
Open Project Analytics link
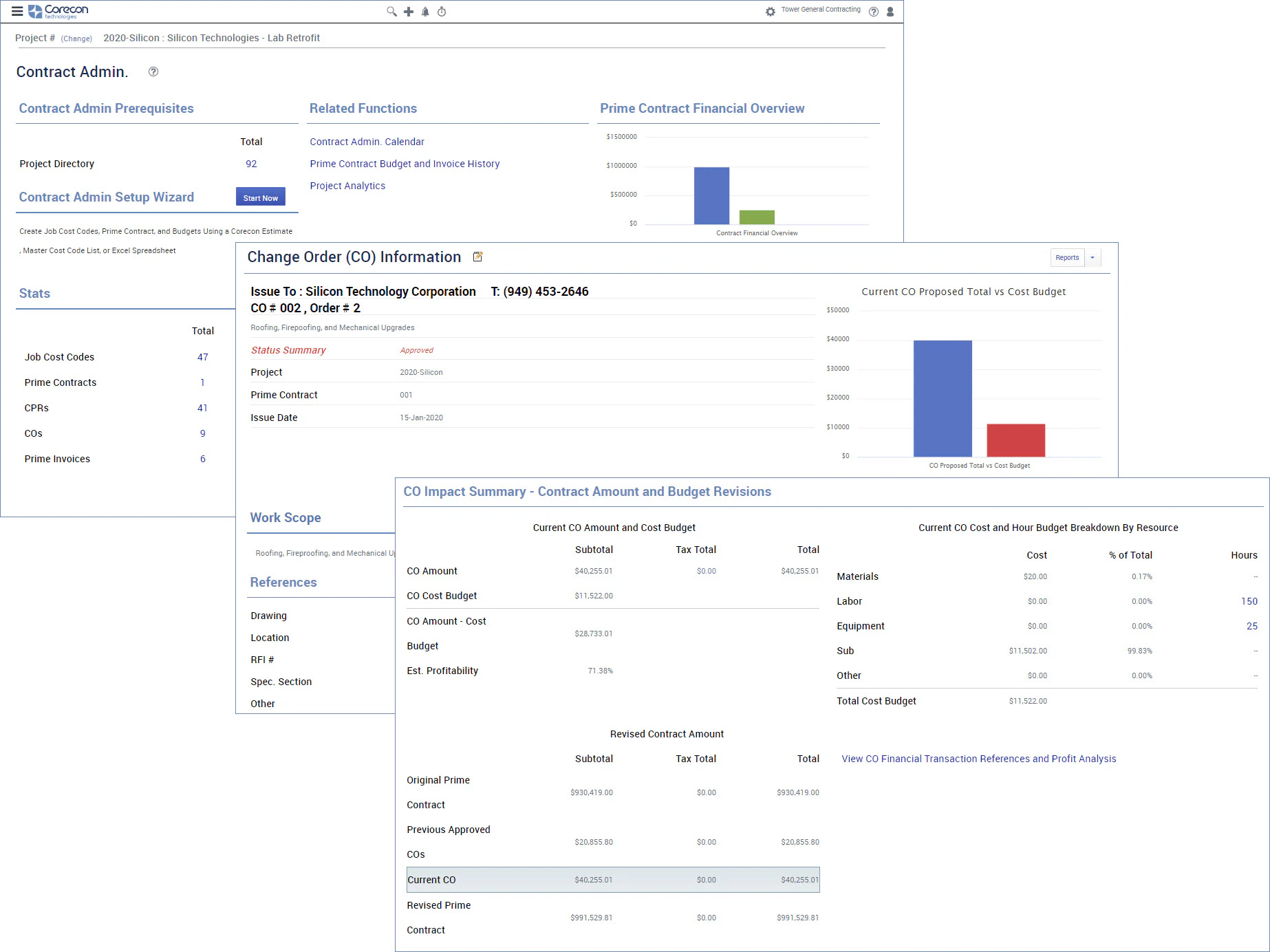[347, 186]
